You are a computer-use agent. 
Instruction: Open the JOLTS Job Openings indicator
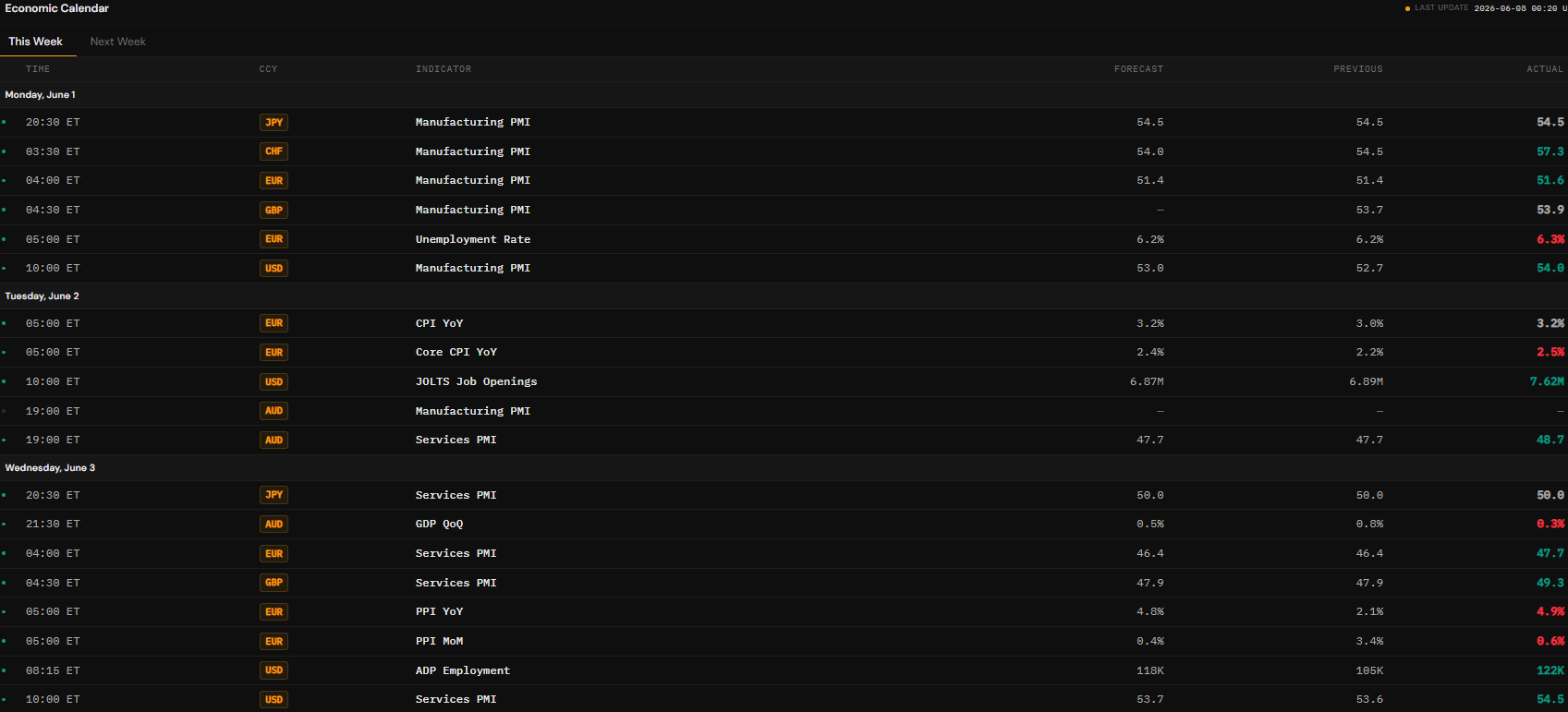coord(476,381)
